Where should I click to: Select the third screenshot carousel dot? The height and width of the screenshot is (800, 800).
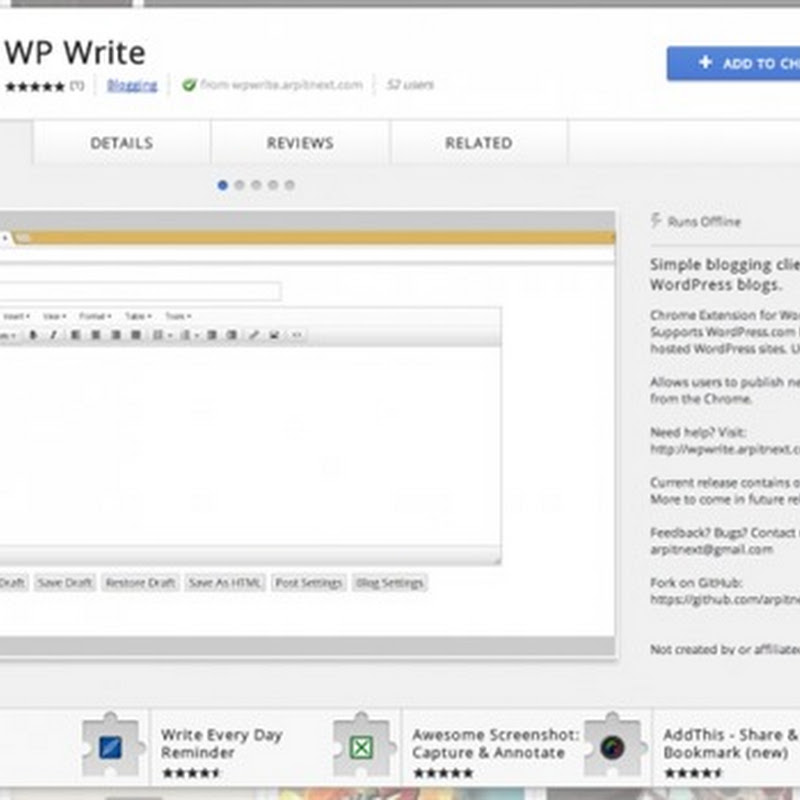256,185
